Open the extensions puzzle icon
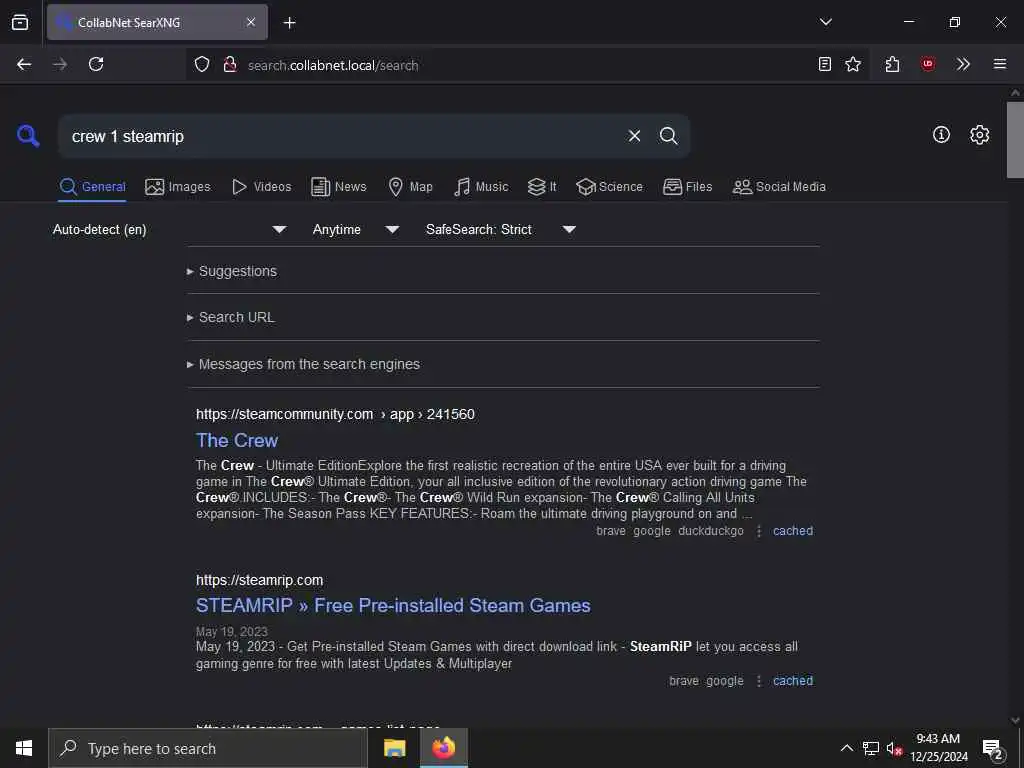 click(892, 64)
